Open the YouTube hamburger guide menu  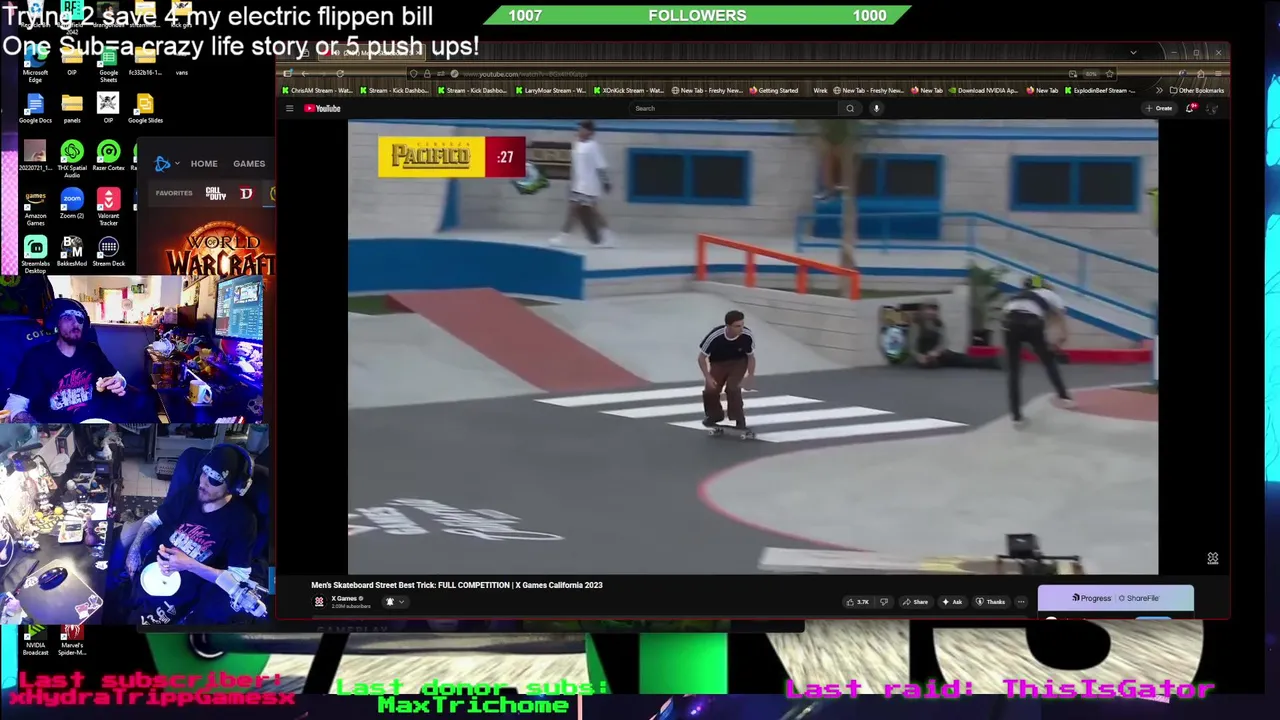(289, 108)
